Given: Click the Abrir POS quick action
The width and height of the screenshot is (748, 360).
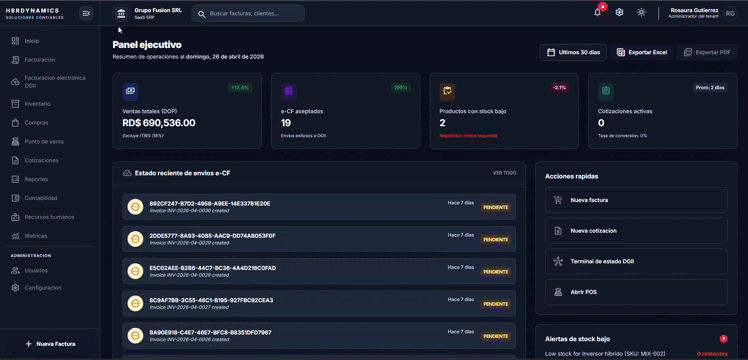Looking at the screenshot, I should [x=636, y=292].
